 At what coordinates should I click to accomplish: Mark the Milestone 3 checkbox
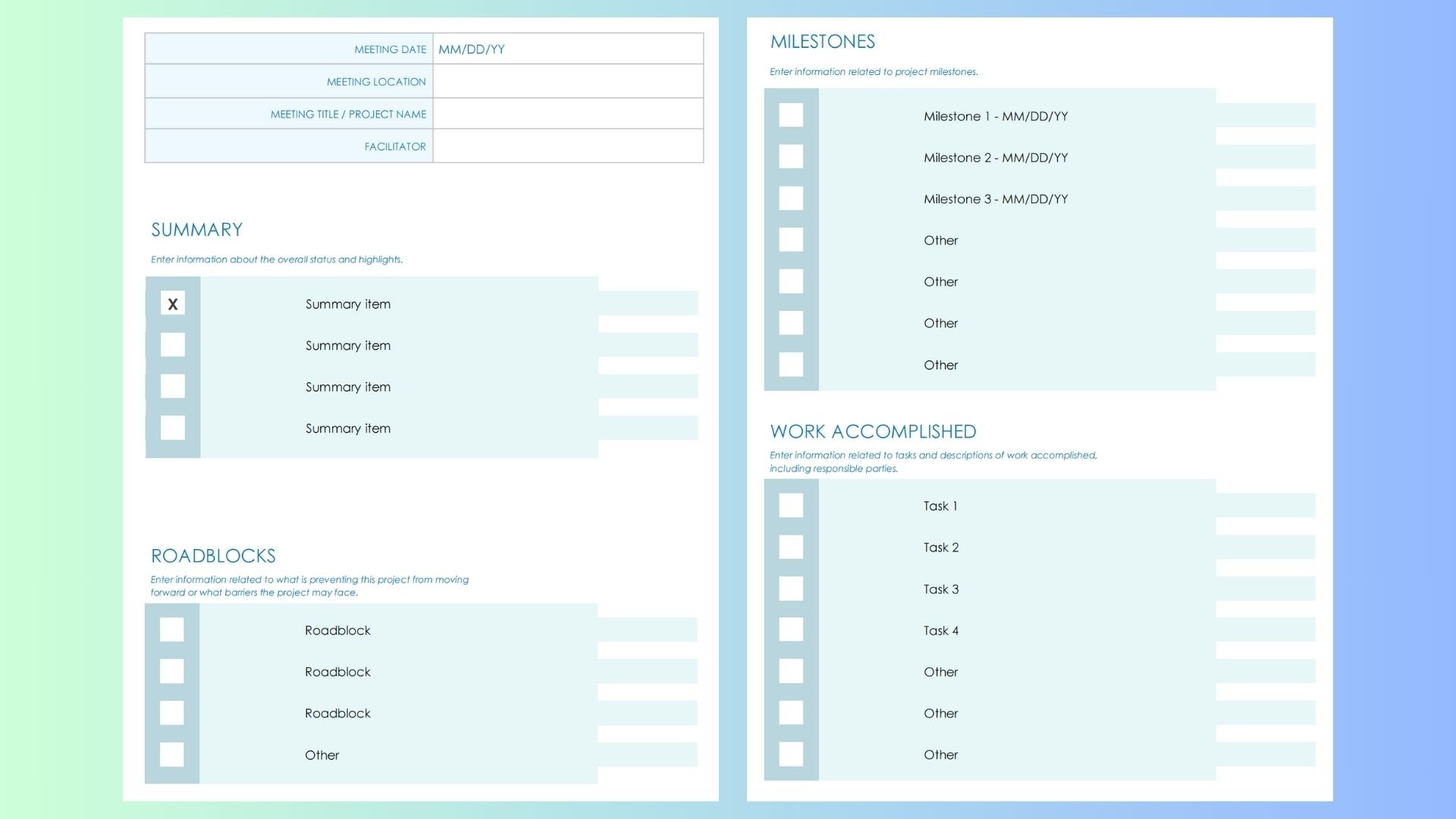point(791,199)
